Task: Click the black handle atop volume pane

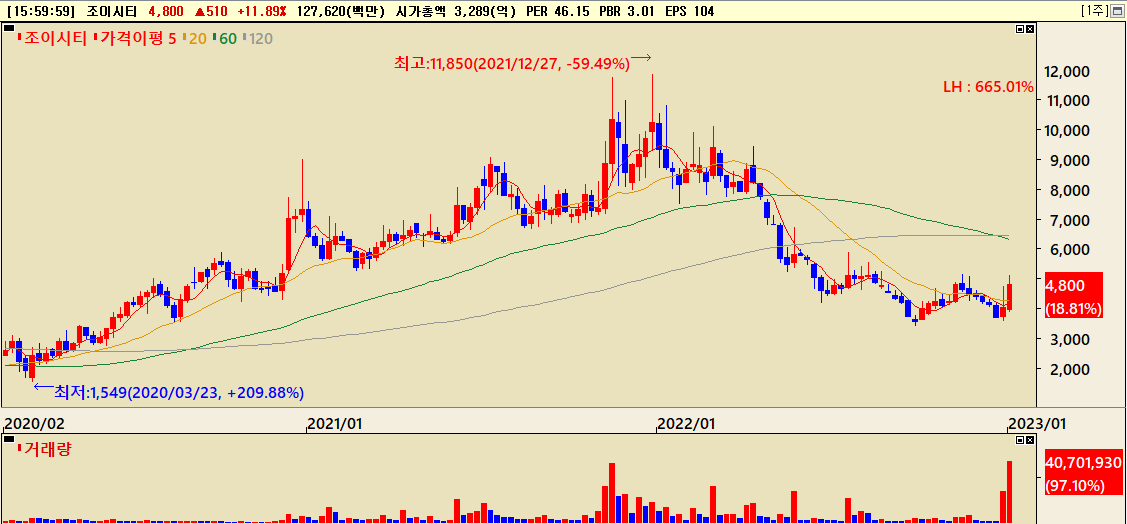Action: [9, 438]
